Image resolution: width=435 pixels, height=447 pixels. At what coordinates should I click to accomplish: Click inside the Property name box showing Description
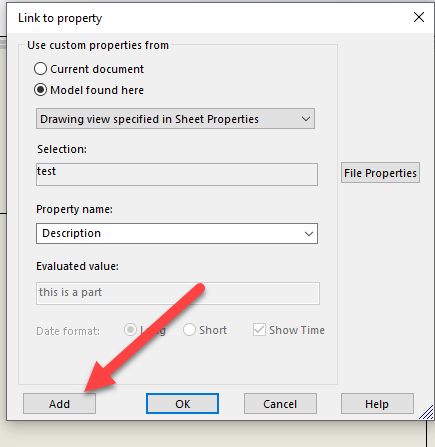pyautogui.click(x=177, y=233)
